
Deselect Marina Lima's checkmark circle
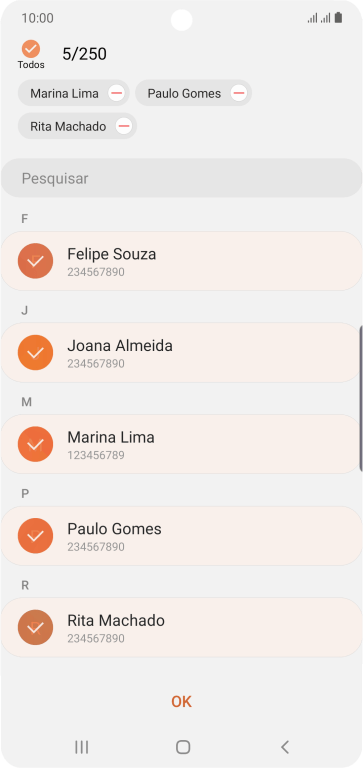tap(35, 444)
